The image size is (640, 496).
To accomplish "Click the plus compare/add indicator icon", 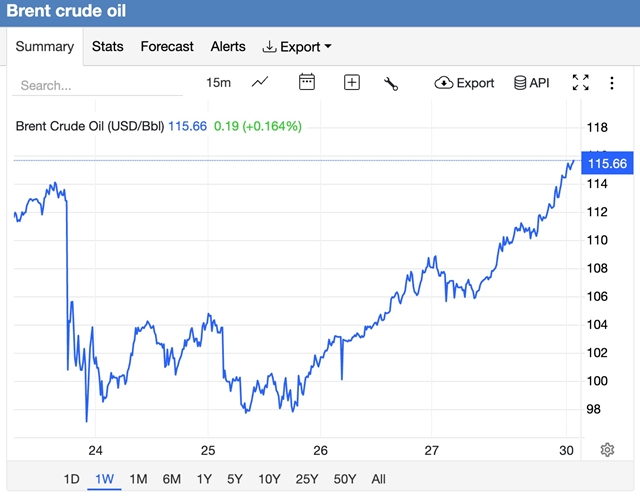I will (x=352, y=83).
